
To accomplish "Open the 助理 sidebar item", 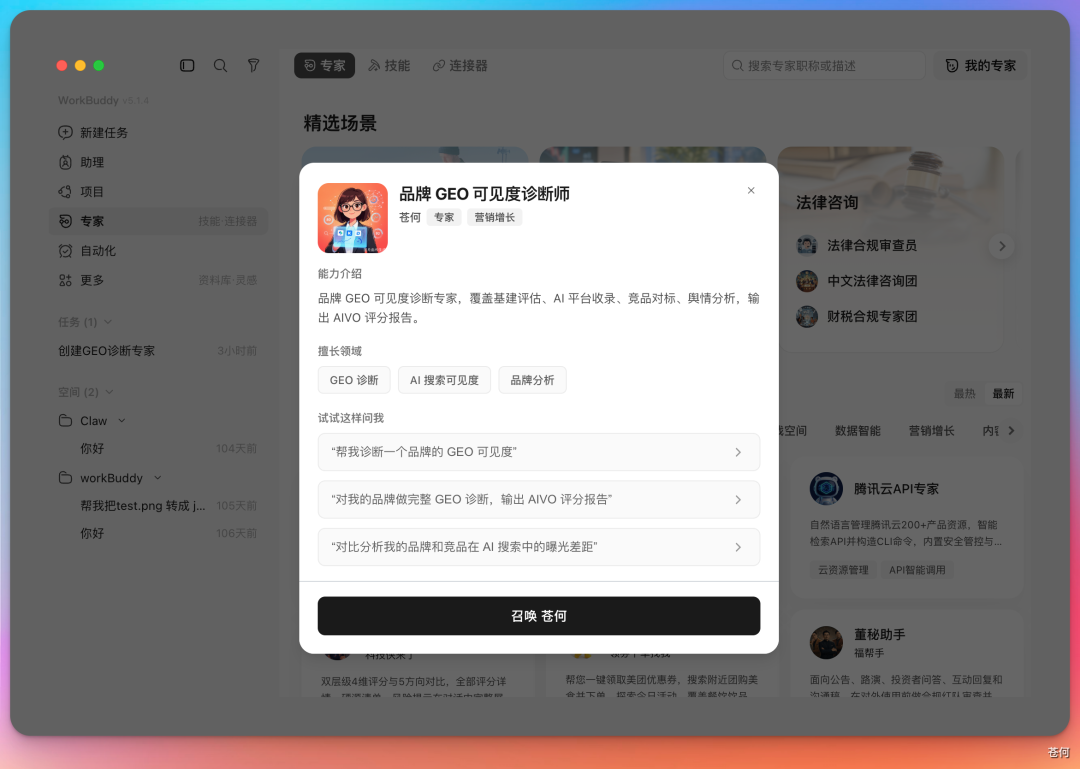I will point(158,162).
